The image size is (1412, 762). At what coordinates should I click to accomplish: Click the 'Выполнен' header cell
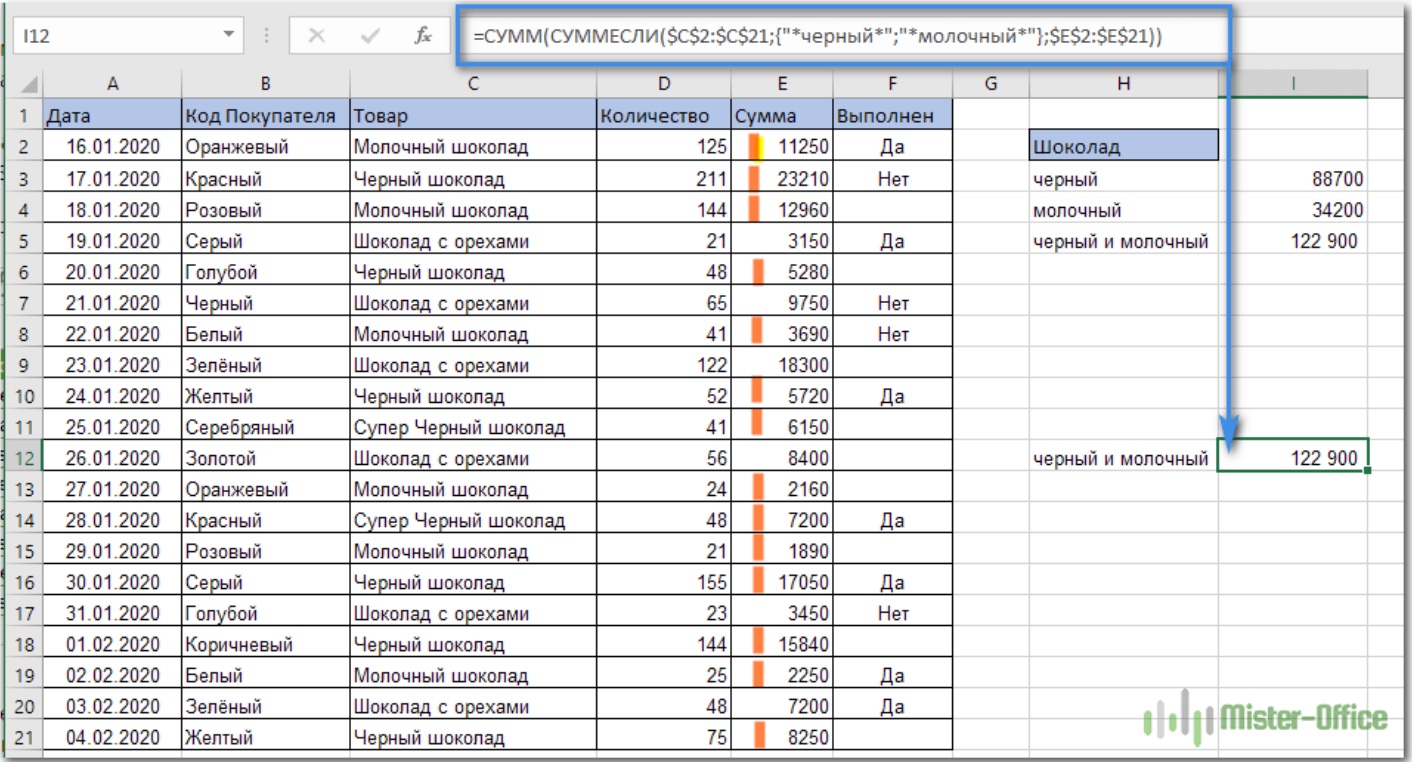point(892,116)
